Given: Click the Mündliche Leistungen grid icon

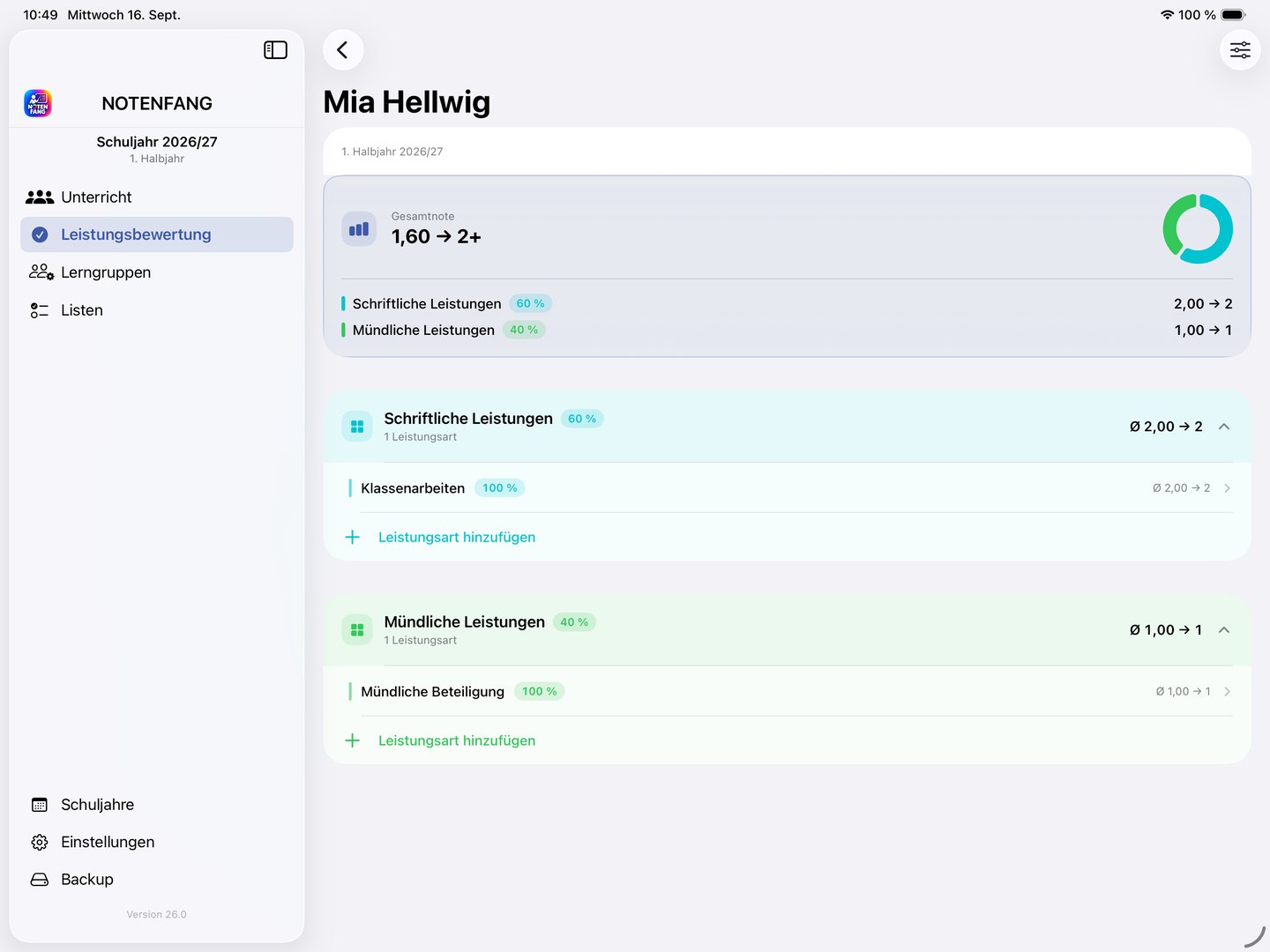Looking at the screenshot, I should (x=357, y=630).
